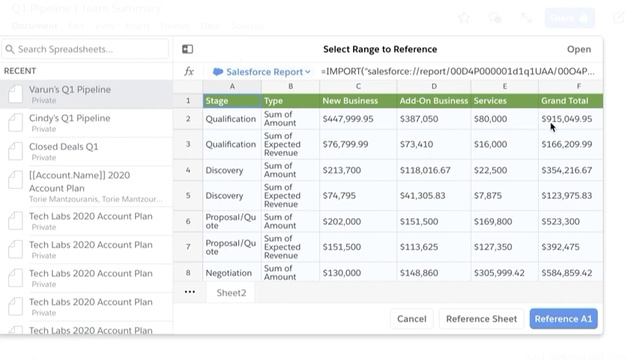Viewport: 640px width, 360px height.
Task: Click cell with $392,475
Action: [571, 247]
